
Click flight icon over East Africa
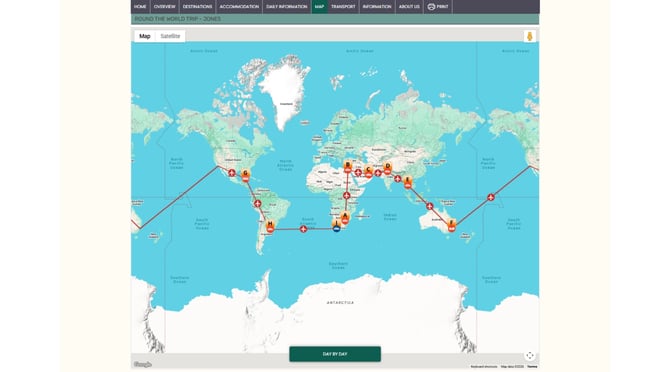click(x=347, y=196)
